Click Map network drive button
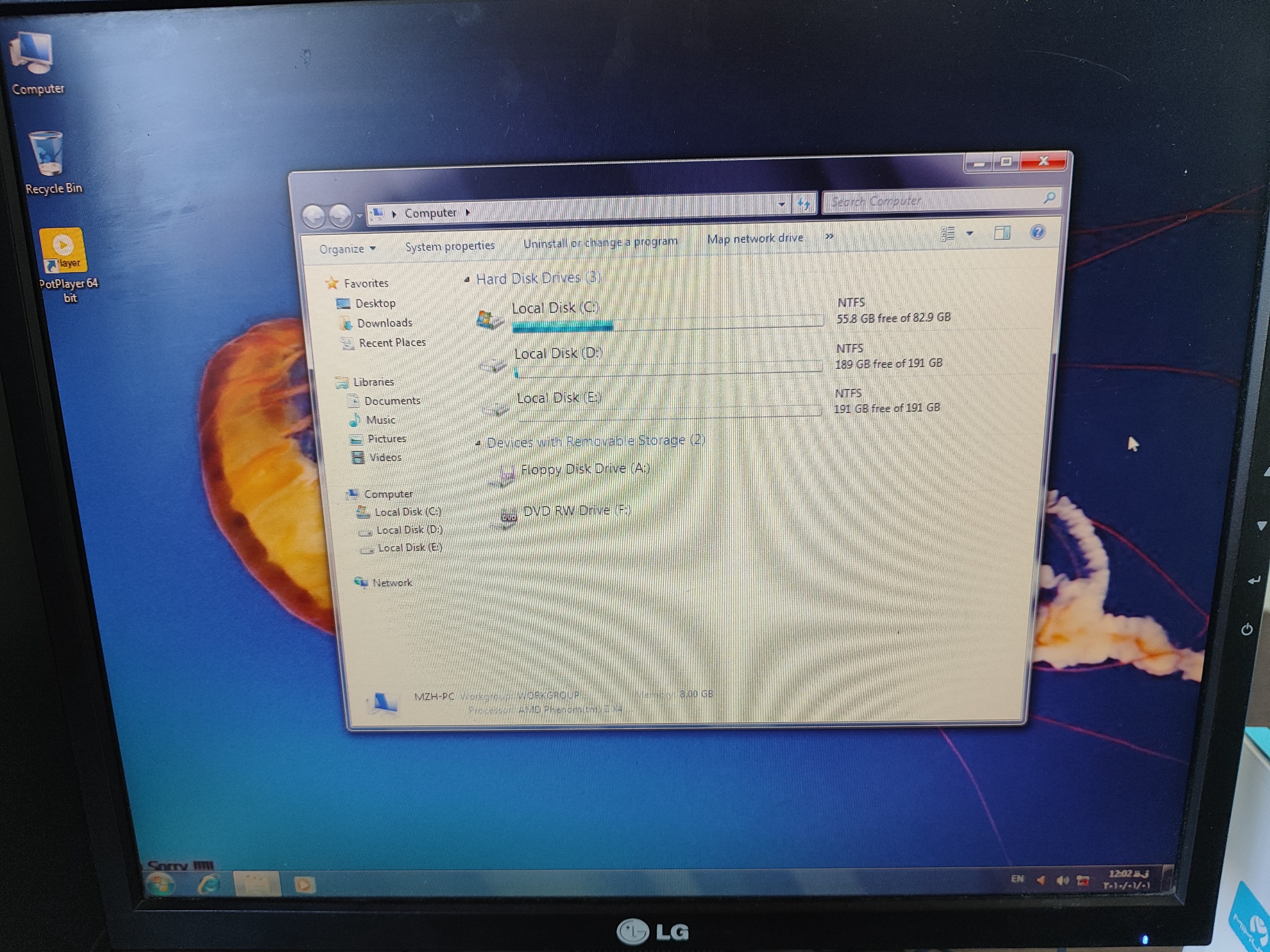 click(755, 238)
